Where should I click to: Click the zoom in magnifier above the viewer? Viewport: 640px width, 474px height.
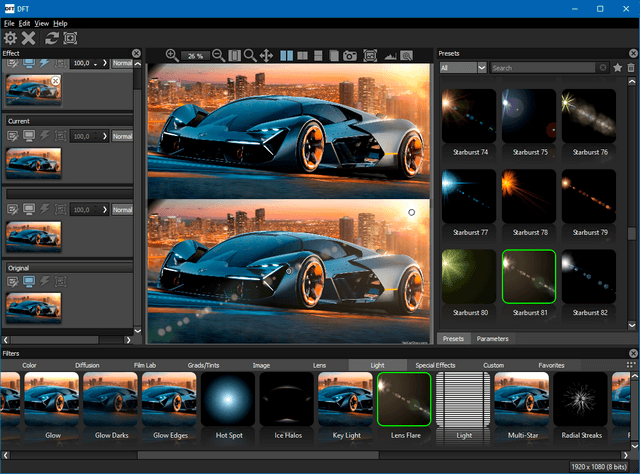pos(172,55)
